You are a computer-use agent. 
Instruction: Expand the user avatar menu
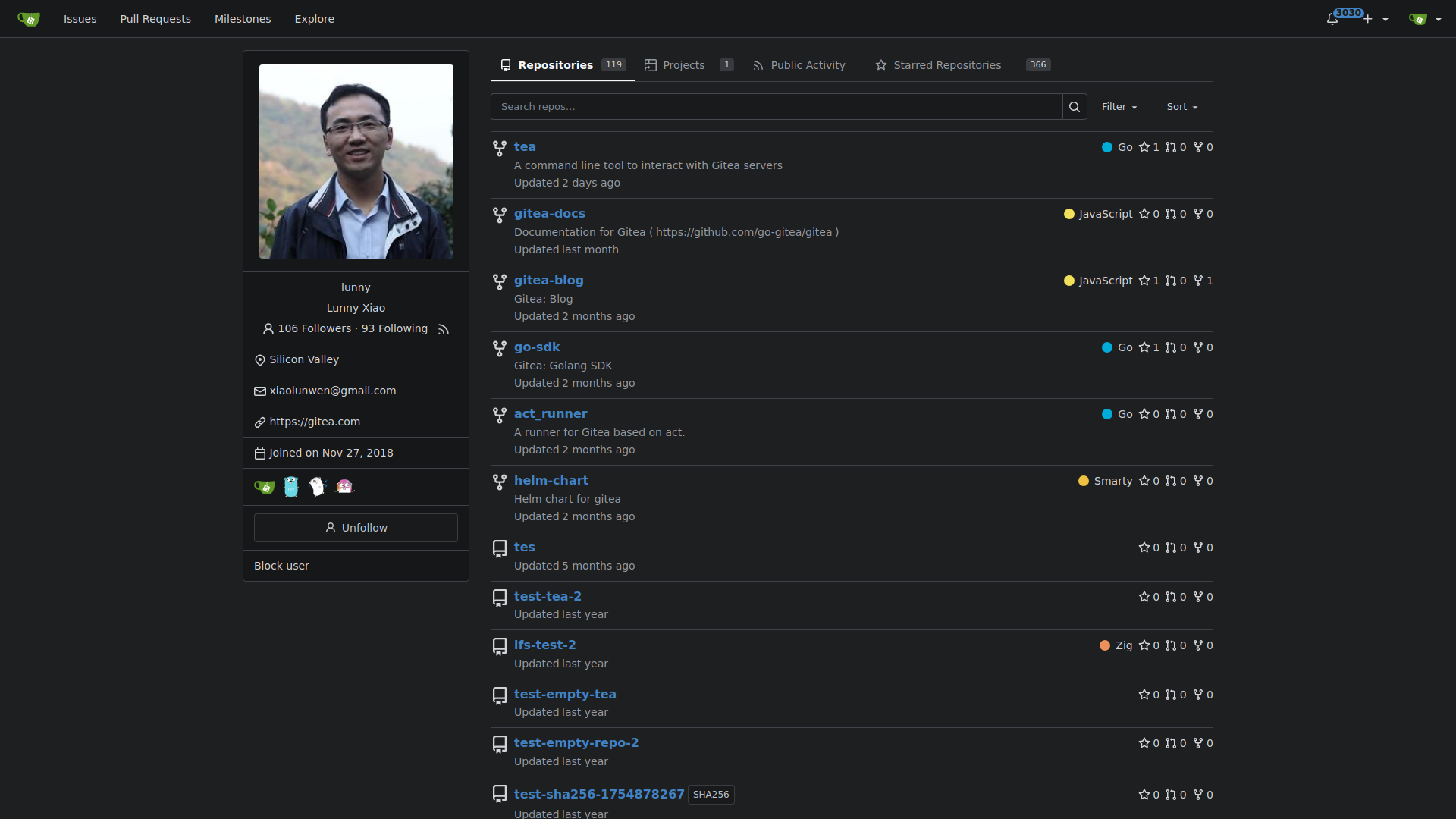(1425, 19)
